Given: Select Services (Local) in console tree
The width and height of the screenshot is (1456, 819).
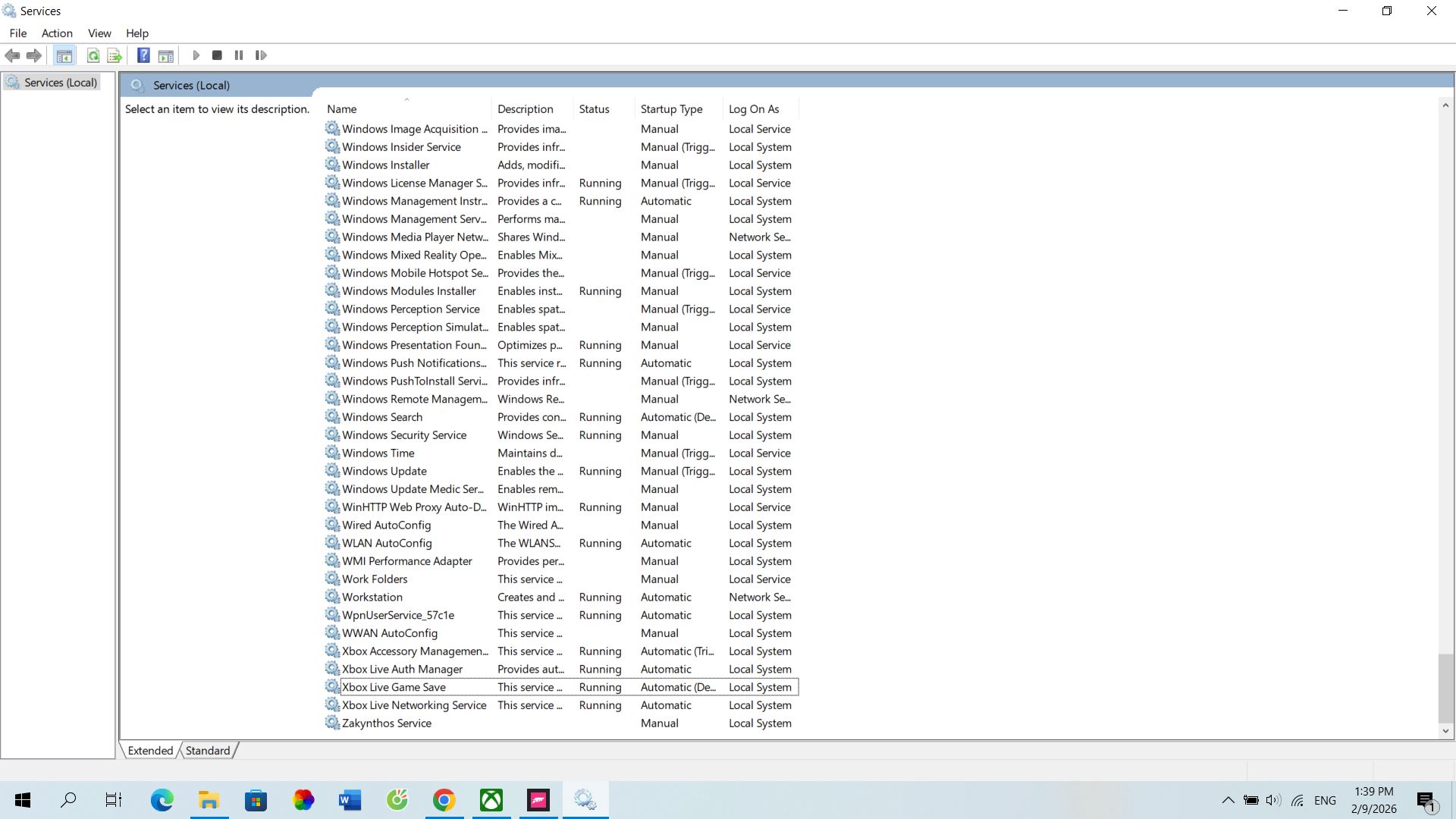Looking at the screenshot, I should [61, 83].
